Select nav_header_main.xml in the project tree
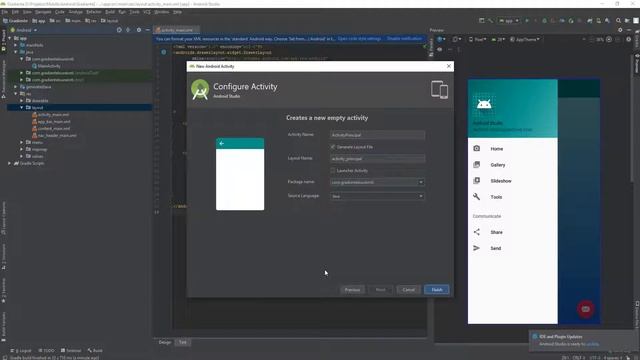Viewport: 640px width, 360px height. pyautogui.click(x=54, y=136)
